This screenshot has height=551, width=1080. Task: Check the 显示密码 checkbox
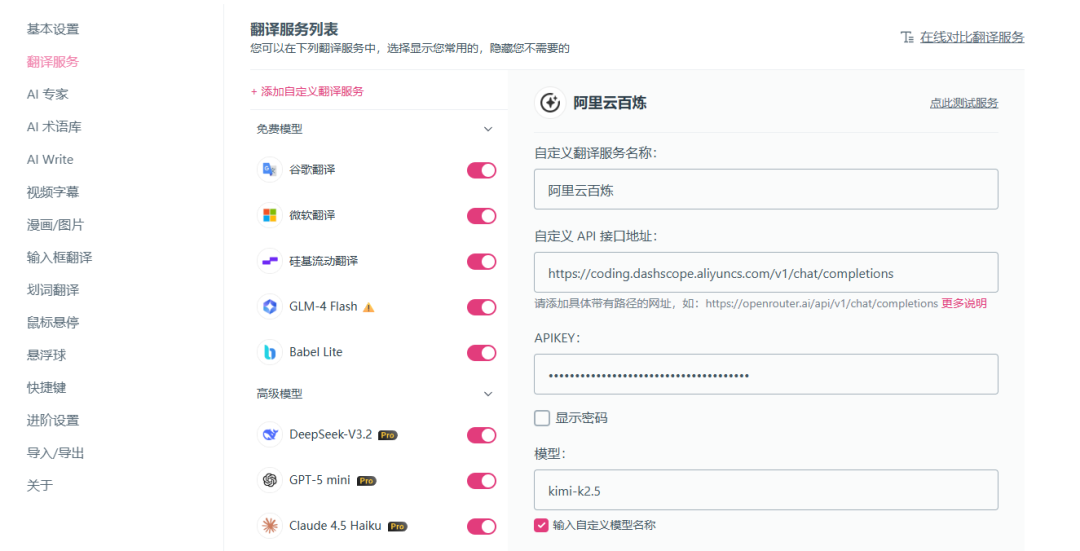(x=542, y=418)
